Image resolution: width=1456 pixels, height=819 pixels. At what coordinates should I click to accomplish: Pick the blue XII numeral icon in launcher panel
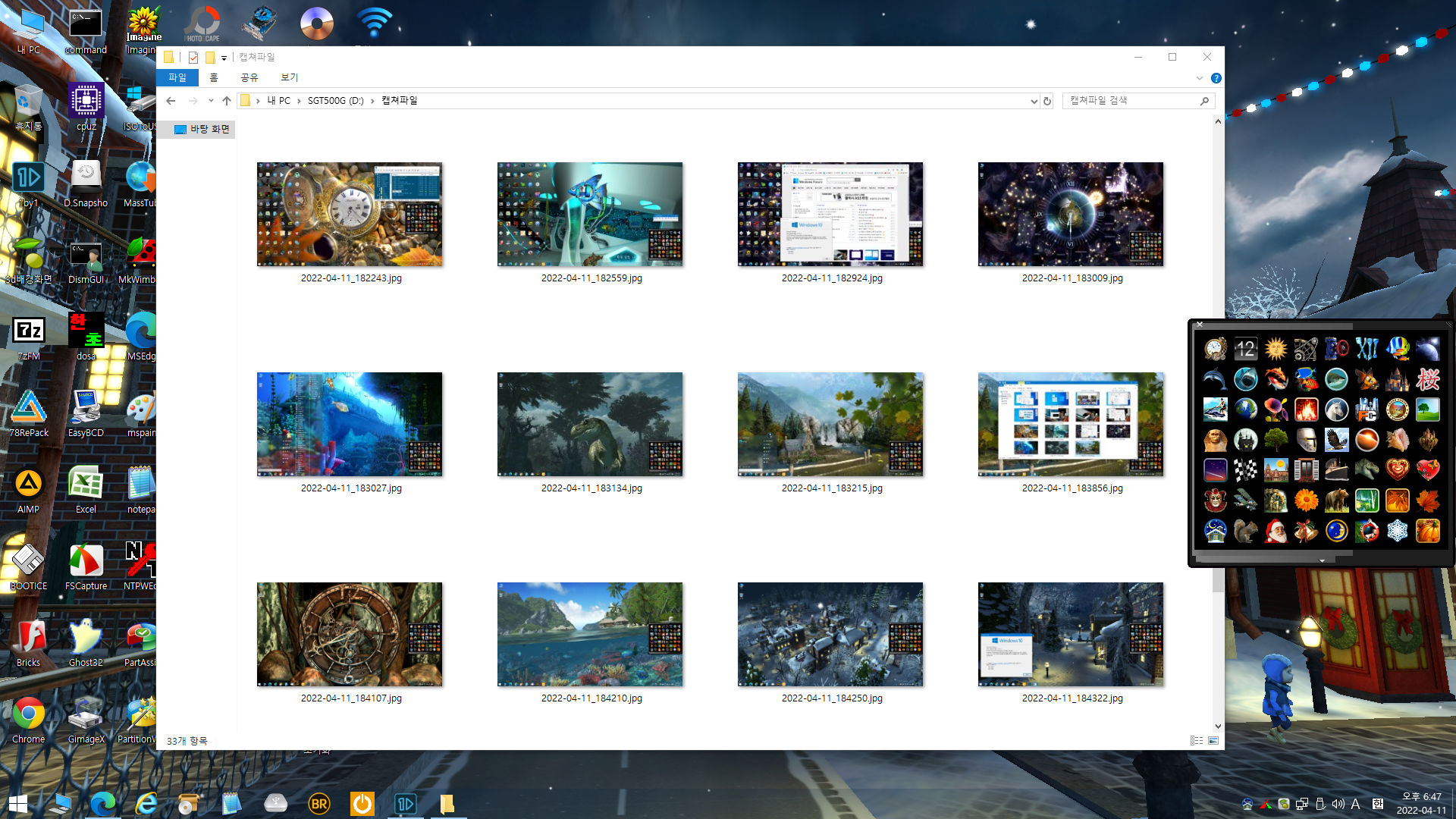(1367, 349)
